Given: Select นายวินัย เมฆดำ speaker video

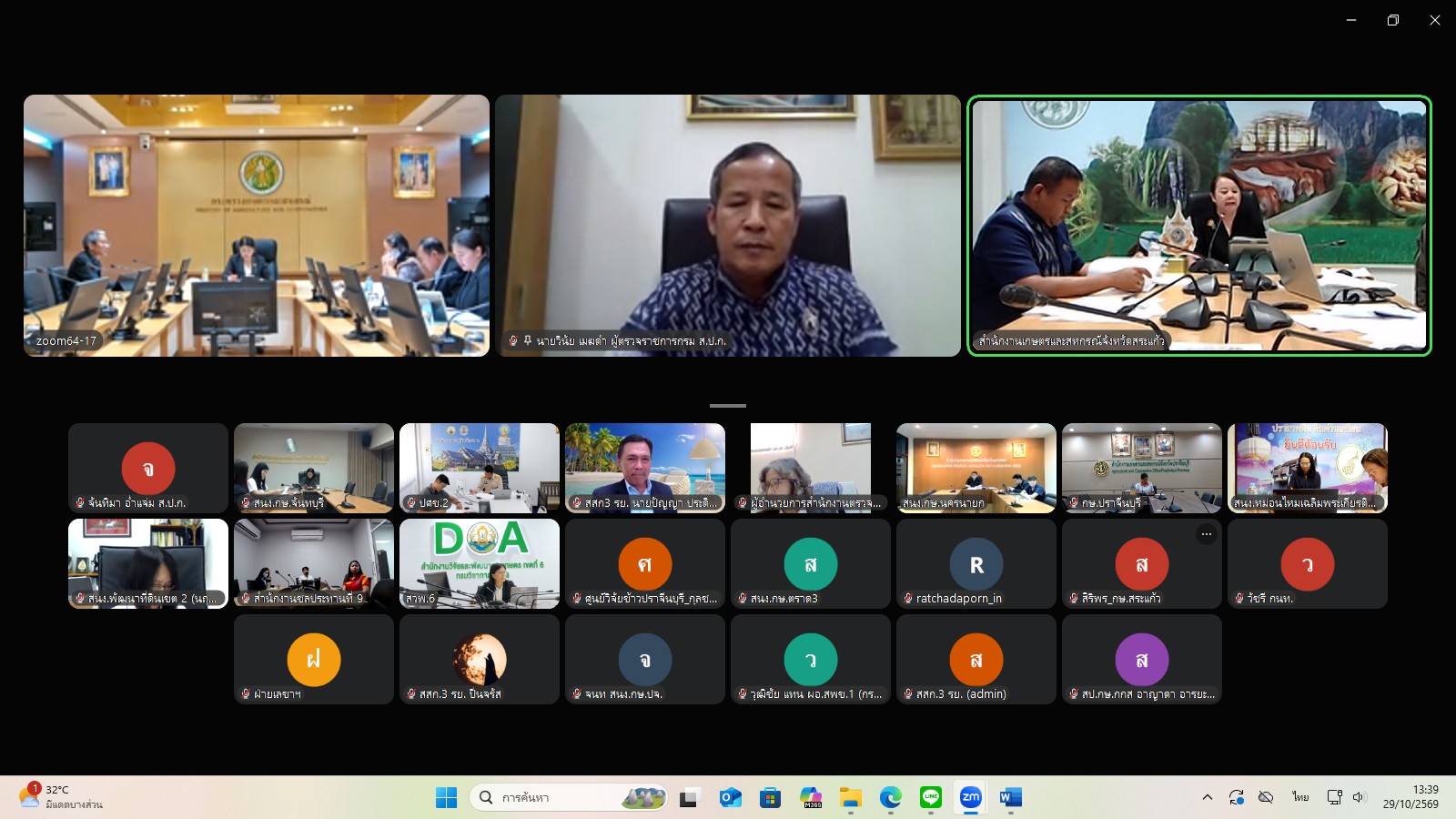Looking at the screenshot, I should pos(728,226).
